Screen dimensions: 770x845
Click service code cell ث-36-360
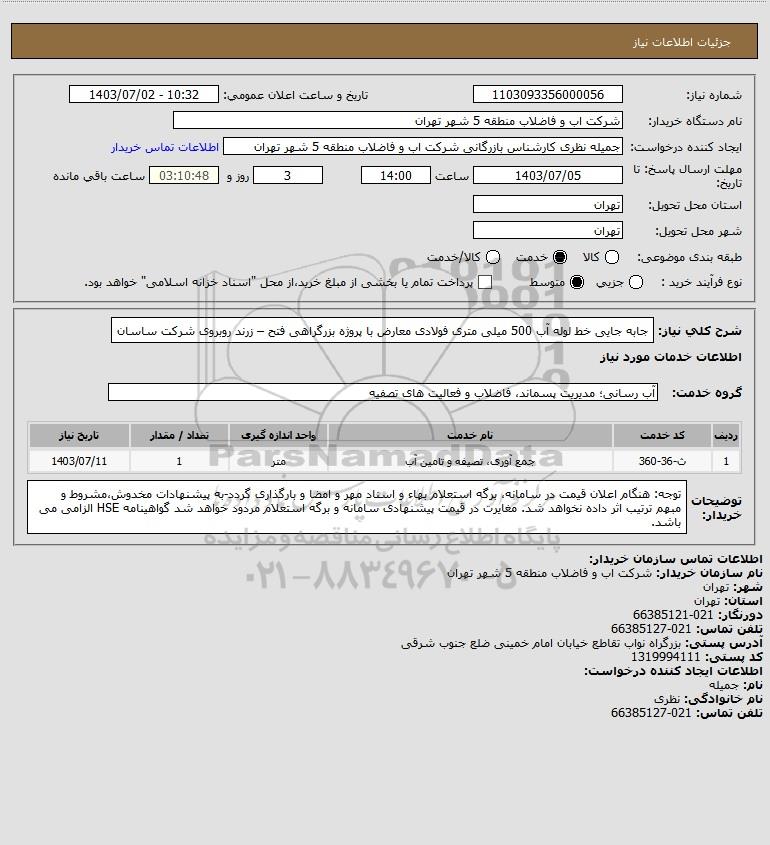tap(662, 461)
